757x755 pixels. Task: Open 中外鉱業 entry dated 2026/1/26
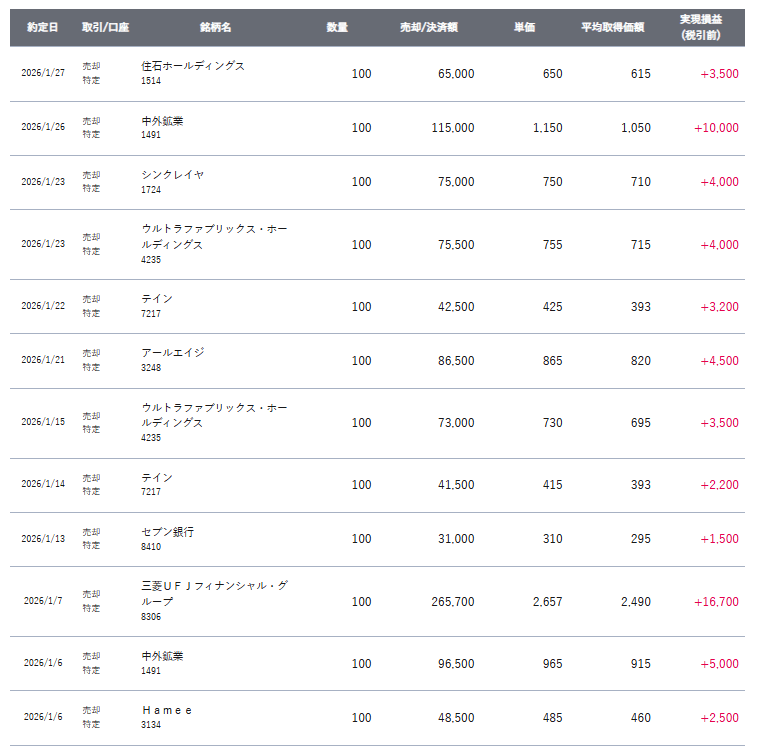tap(163, 120)
